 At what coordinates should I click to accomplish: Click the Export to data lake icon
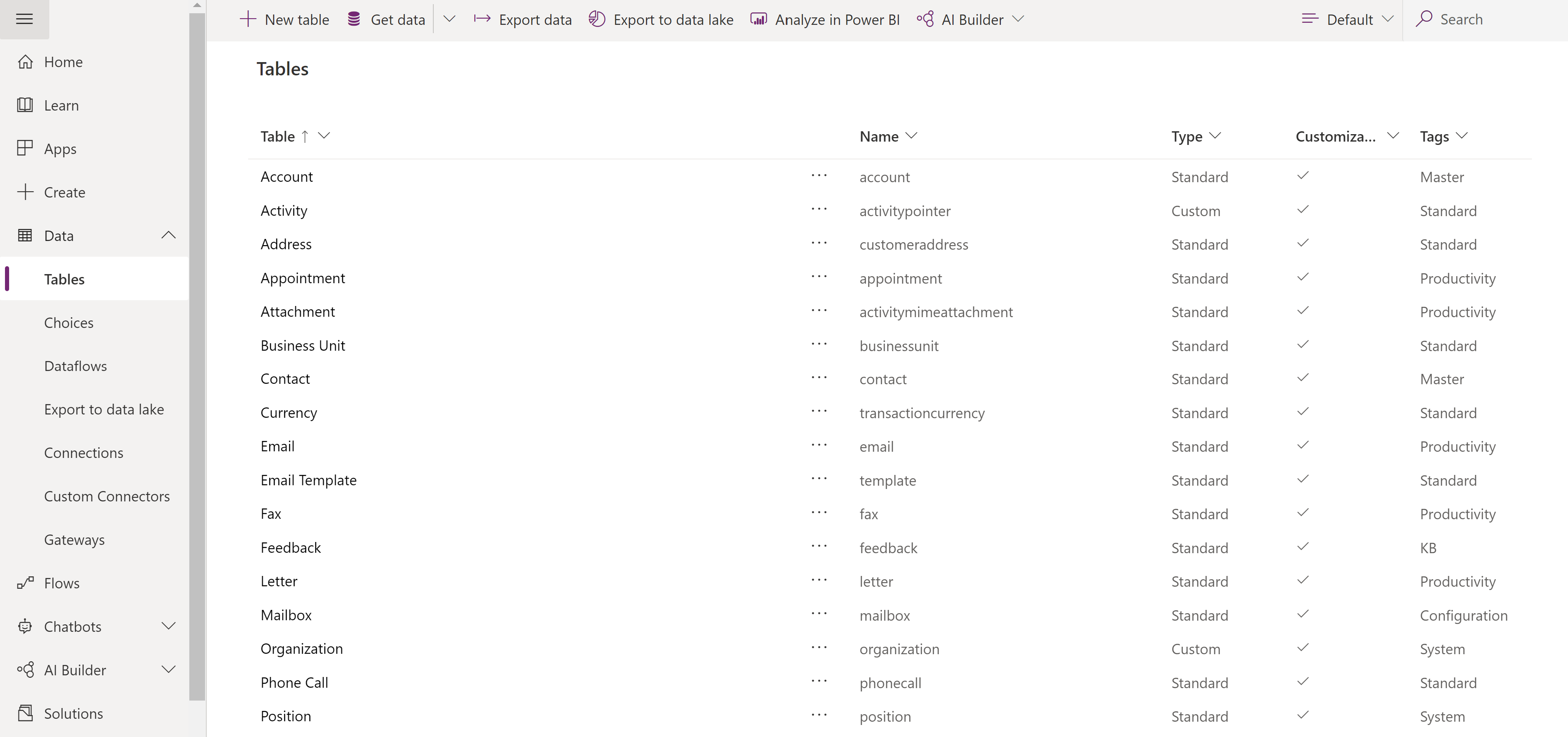597,18
